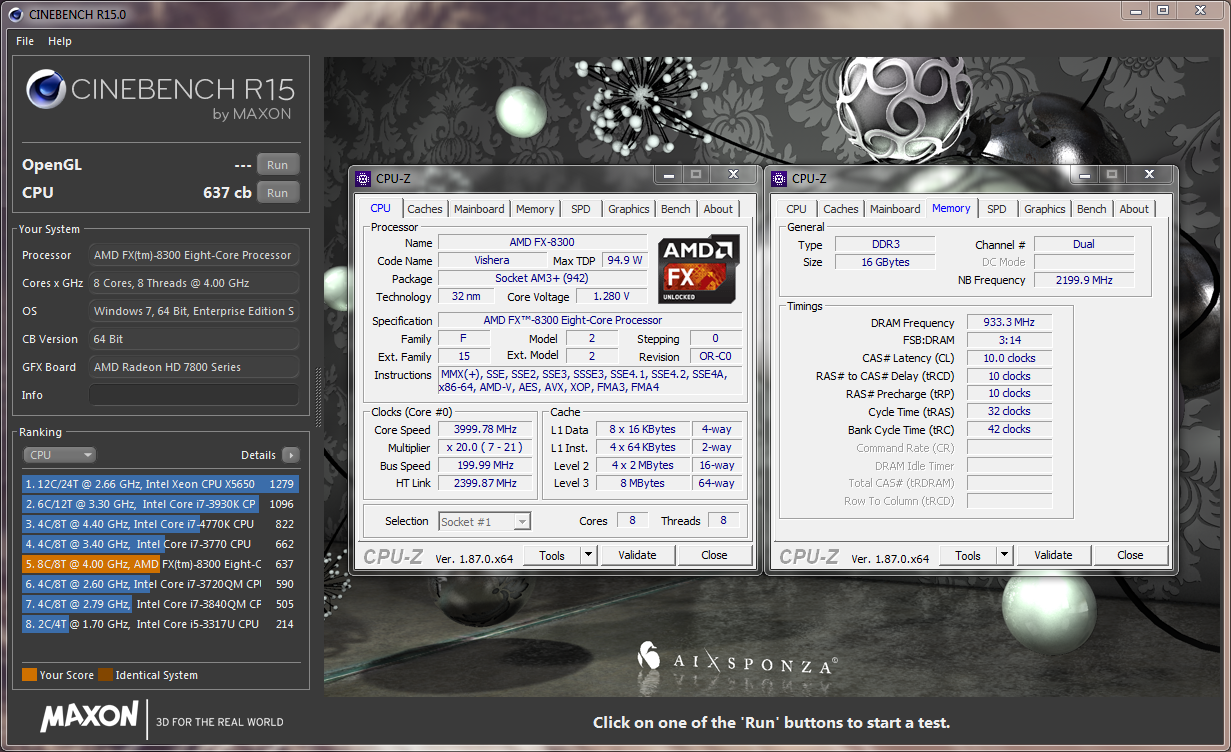Select Intel Core i7-3770 ranking row
Screen dimensions: 1231x752
(160, 544)
